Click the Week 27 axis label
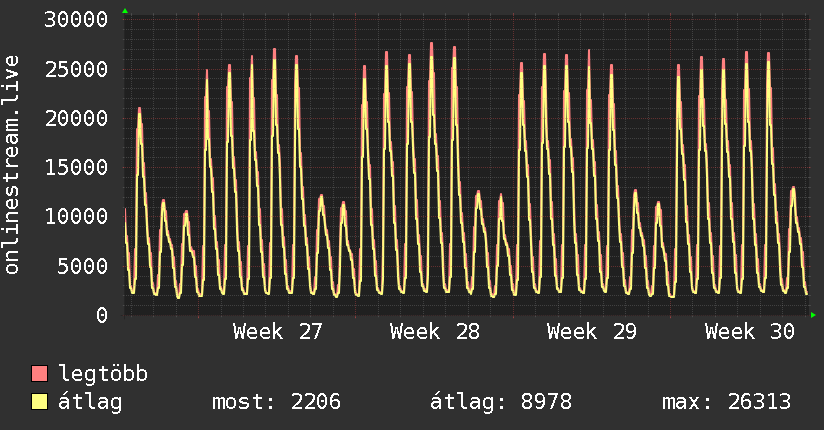Image resolution: width=824 pixels, height=430 pixels. pos(277,332)
